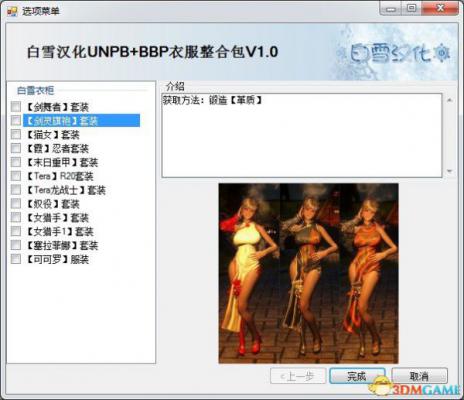Click the description box scroll-up arrow

click(449, 100)
